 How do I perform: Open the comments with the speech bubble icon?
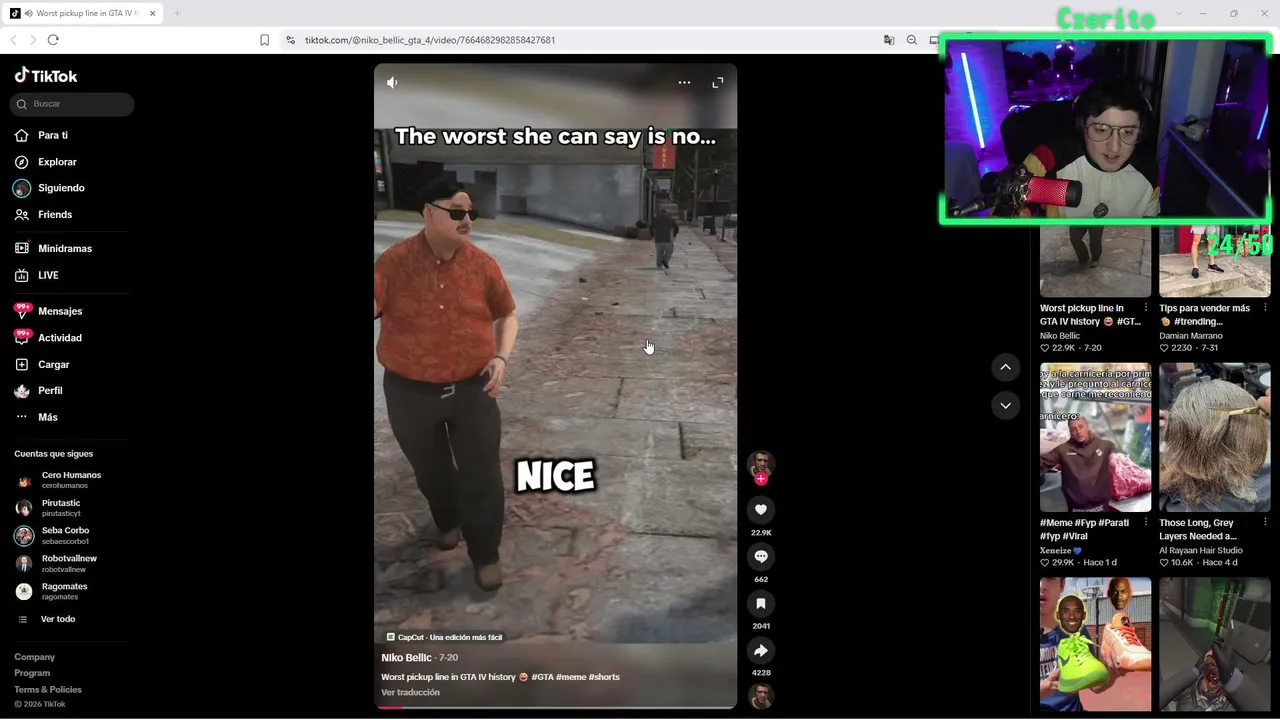coord(761,557)
